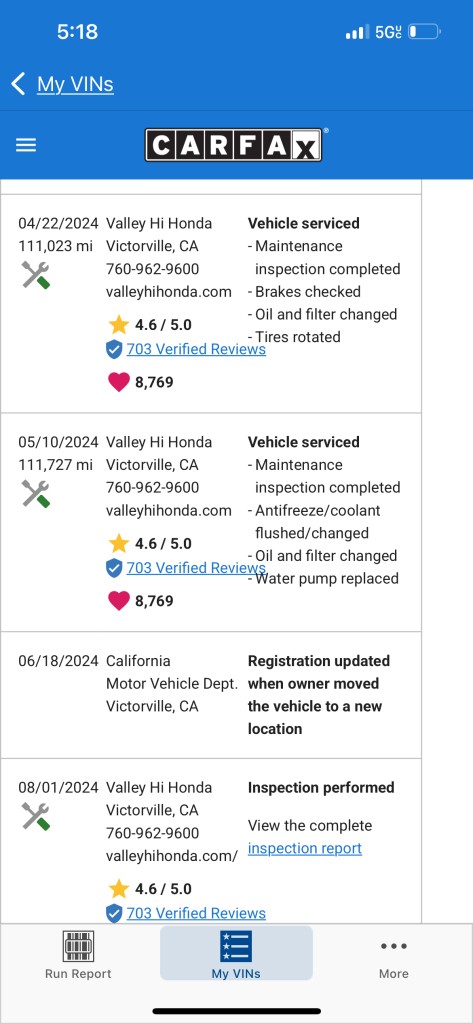Open the More tab
The width and height of the screenshot is (473, 1024).
coord(394,955)
